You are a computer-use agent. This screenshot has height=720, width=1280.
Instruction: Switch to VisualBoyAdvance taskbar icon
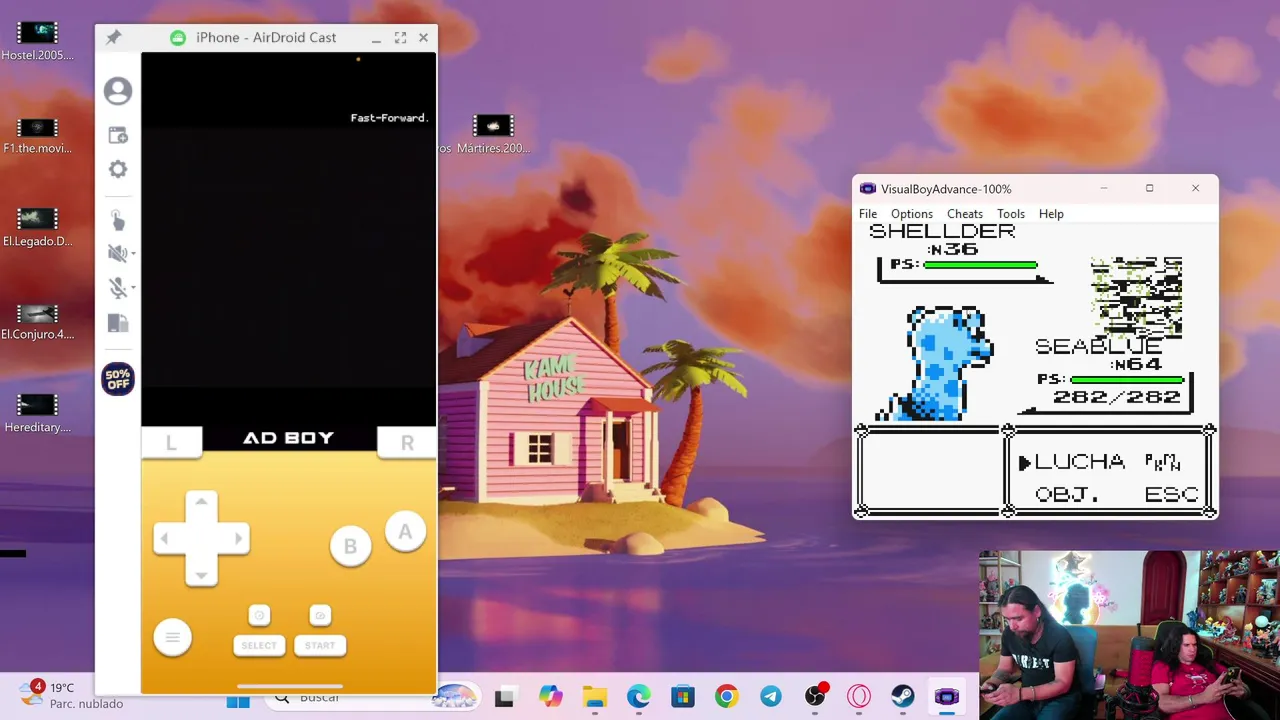(947, 697)
